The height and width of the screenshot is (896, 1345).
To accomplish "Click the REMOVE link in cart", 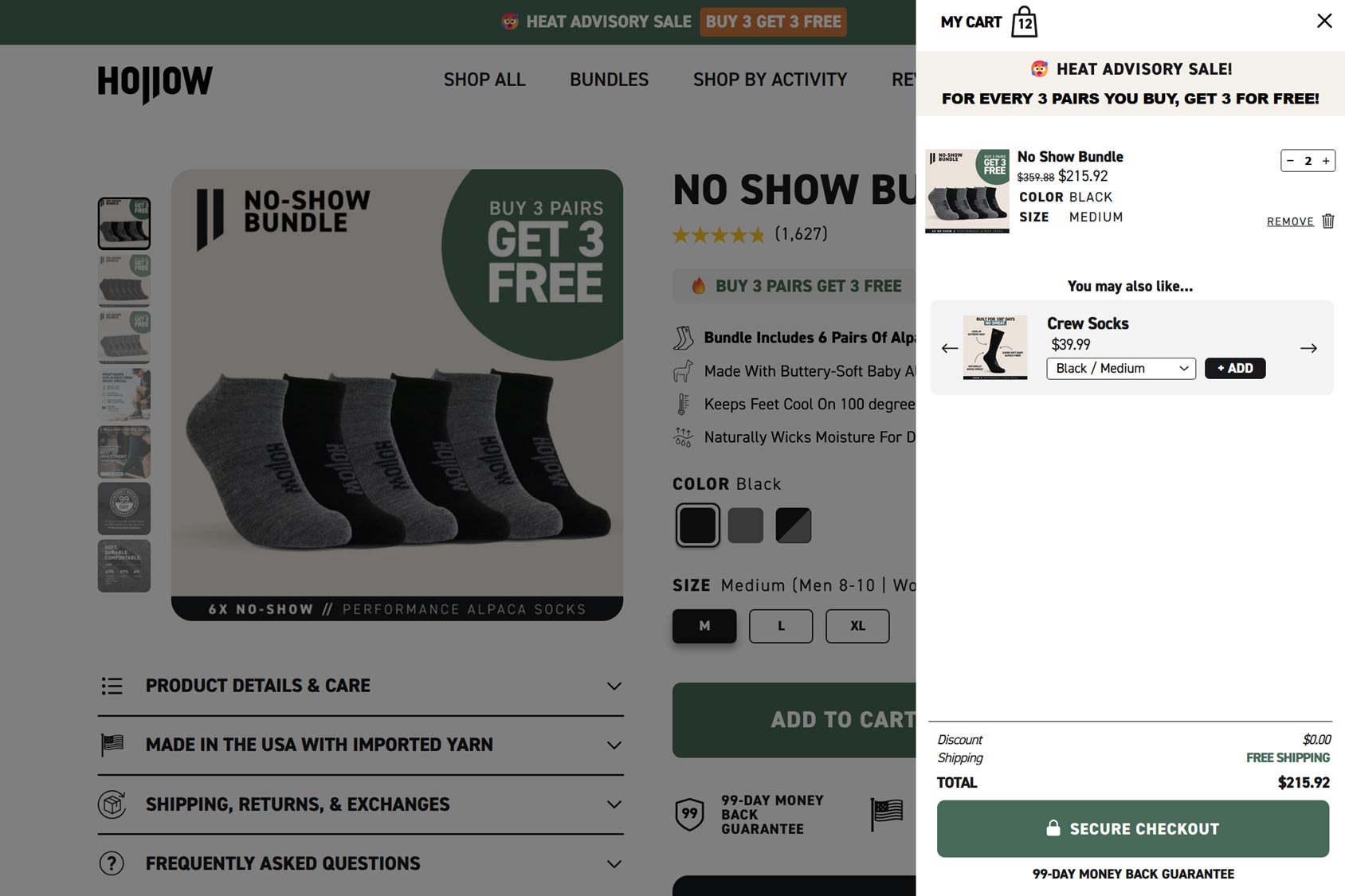I will pos(1290,221).
